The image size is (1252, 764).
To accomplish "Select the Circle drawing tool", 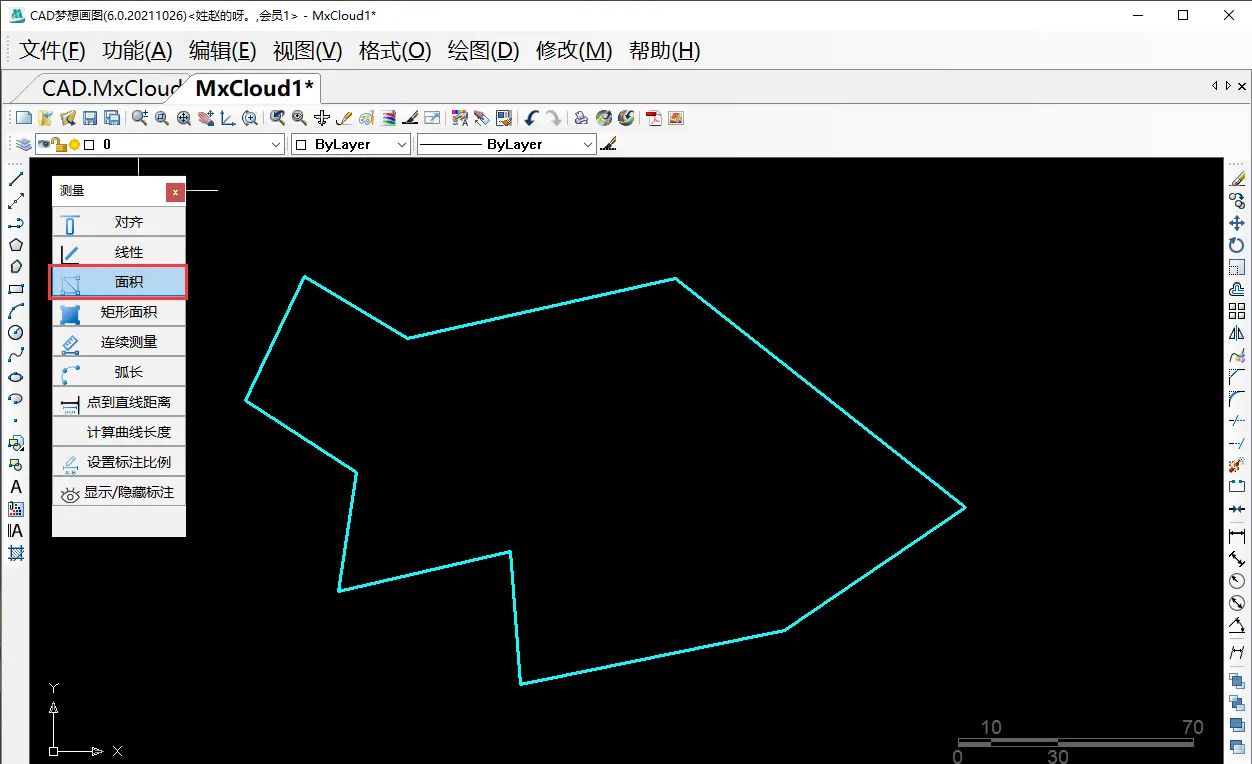I will [x=16, y=333].
